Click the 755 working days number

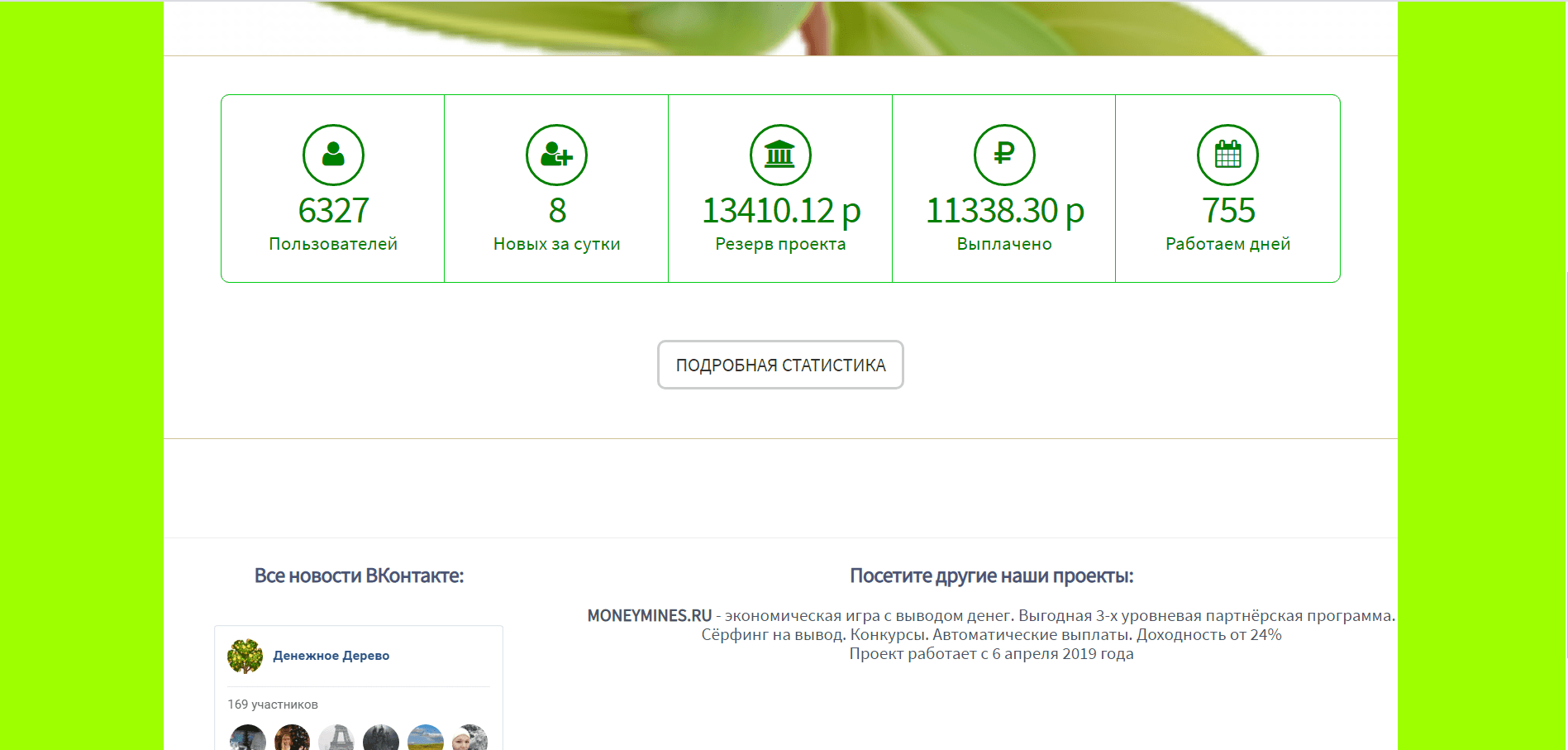(1227, 211)
